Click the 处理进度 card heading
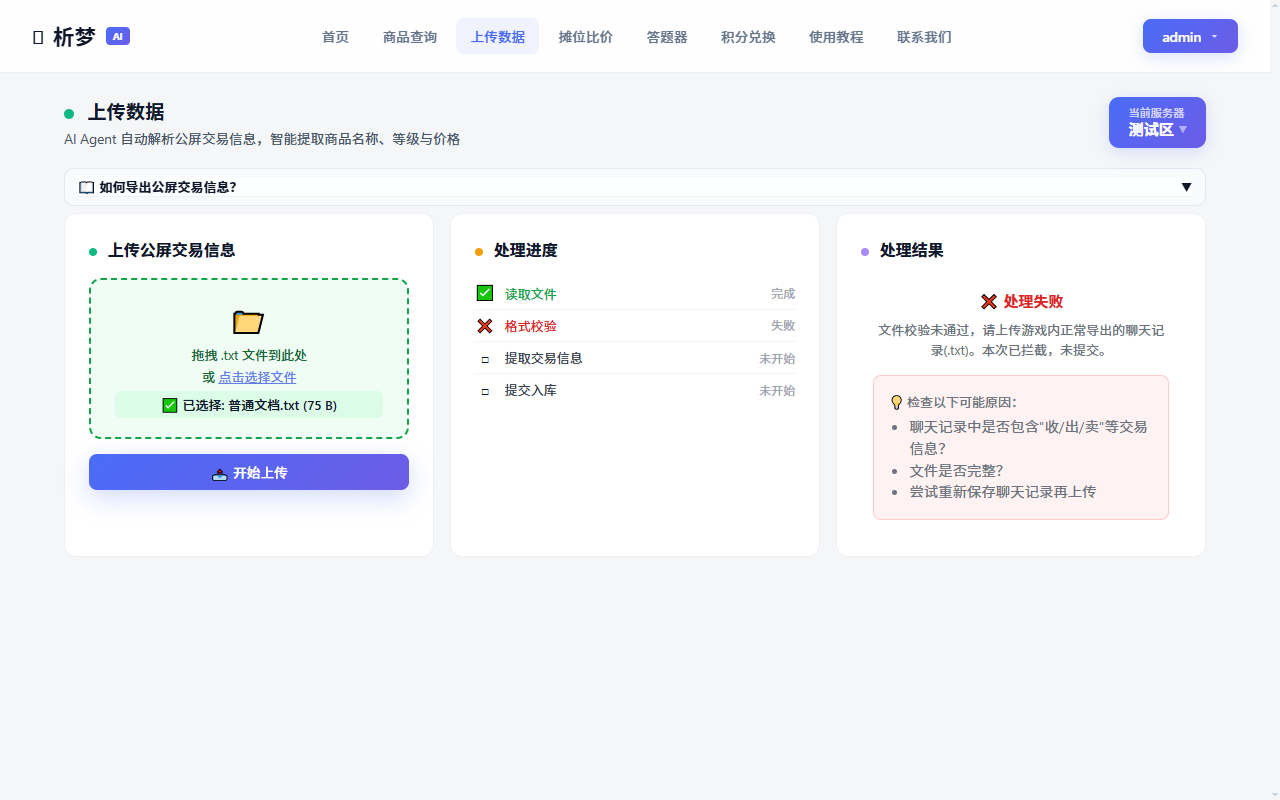This screenshot has height=800, width=1280. point(525,250)
